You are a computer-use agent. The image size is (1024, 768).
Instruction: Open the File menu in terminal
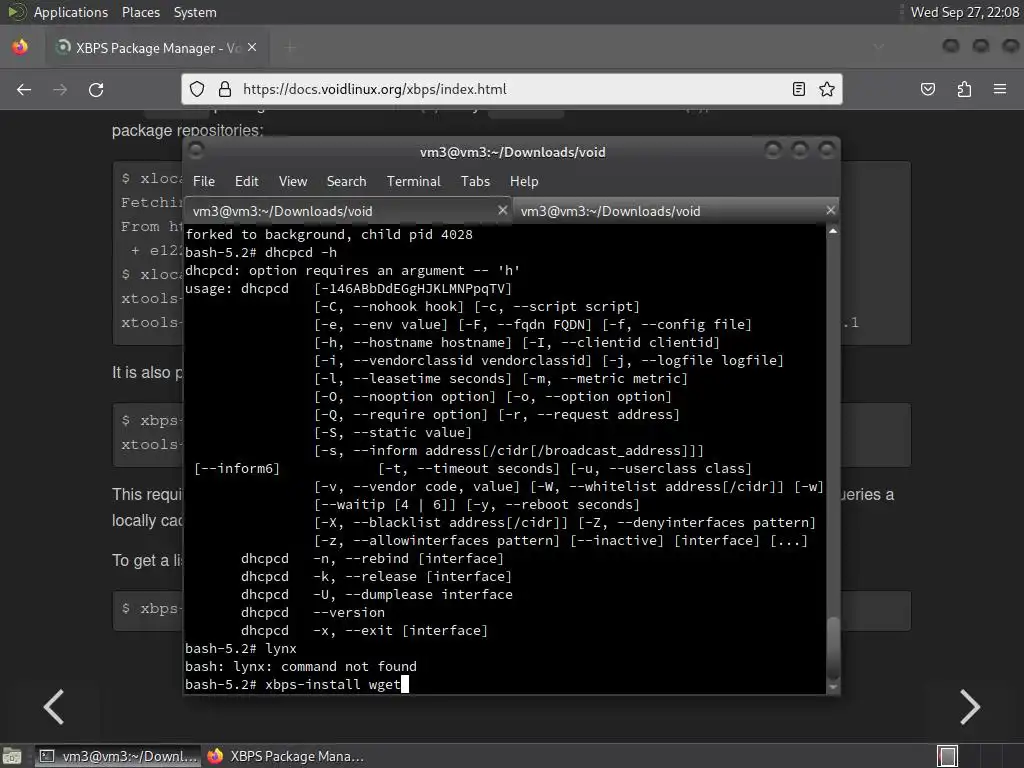coord(204,182)
